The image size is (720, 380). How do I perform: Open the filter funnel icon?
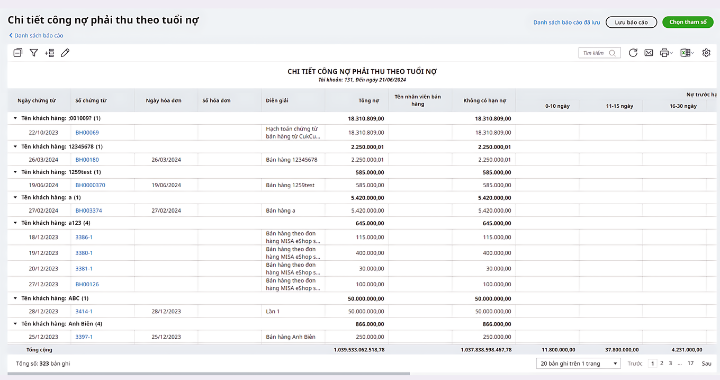coord(34,53)
